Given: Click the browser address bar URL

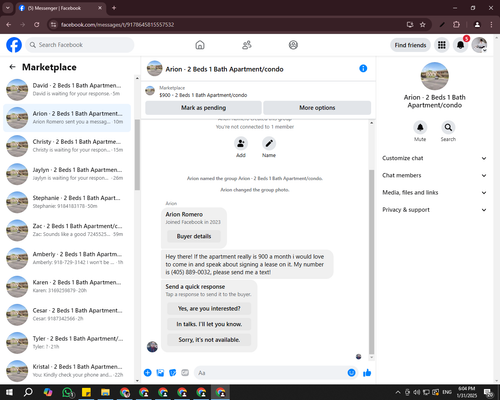Looking at the screenshot, I should point(117,25).
